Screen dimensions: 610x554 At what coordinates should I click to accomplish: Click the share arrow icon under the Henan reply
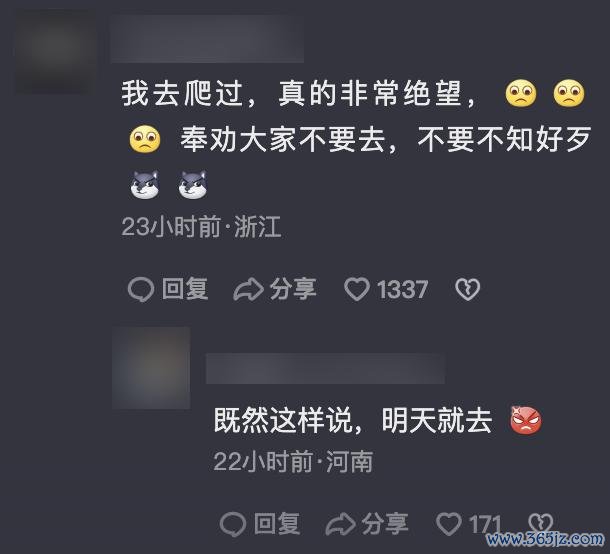point(340,524)
